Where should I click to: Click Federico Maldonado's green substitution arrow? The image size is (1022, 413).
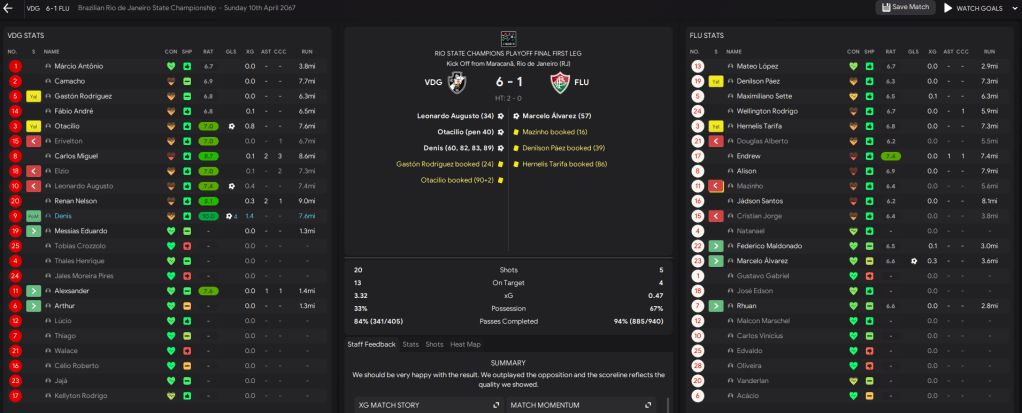tap(715, 245)
